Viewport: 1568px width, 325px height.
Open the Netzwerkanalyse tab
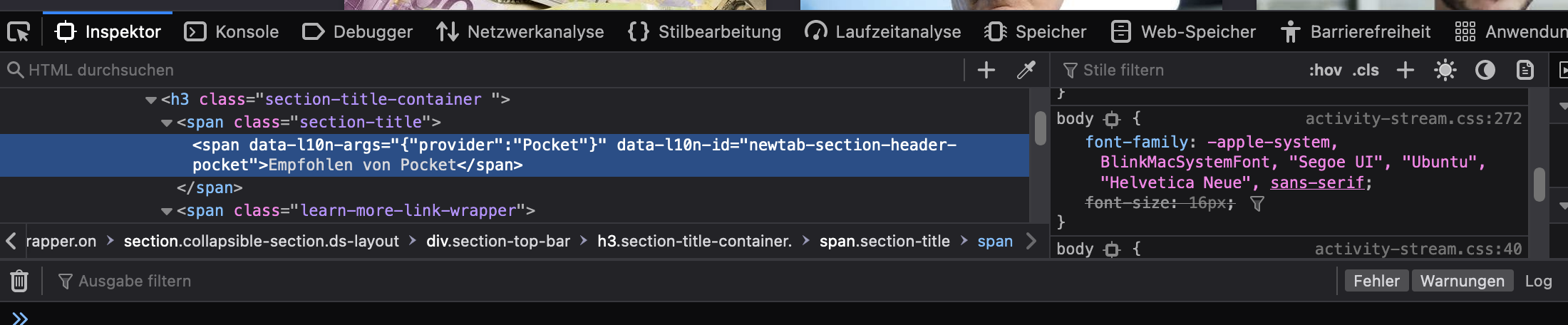[520, 32]
